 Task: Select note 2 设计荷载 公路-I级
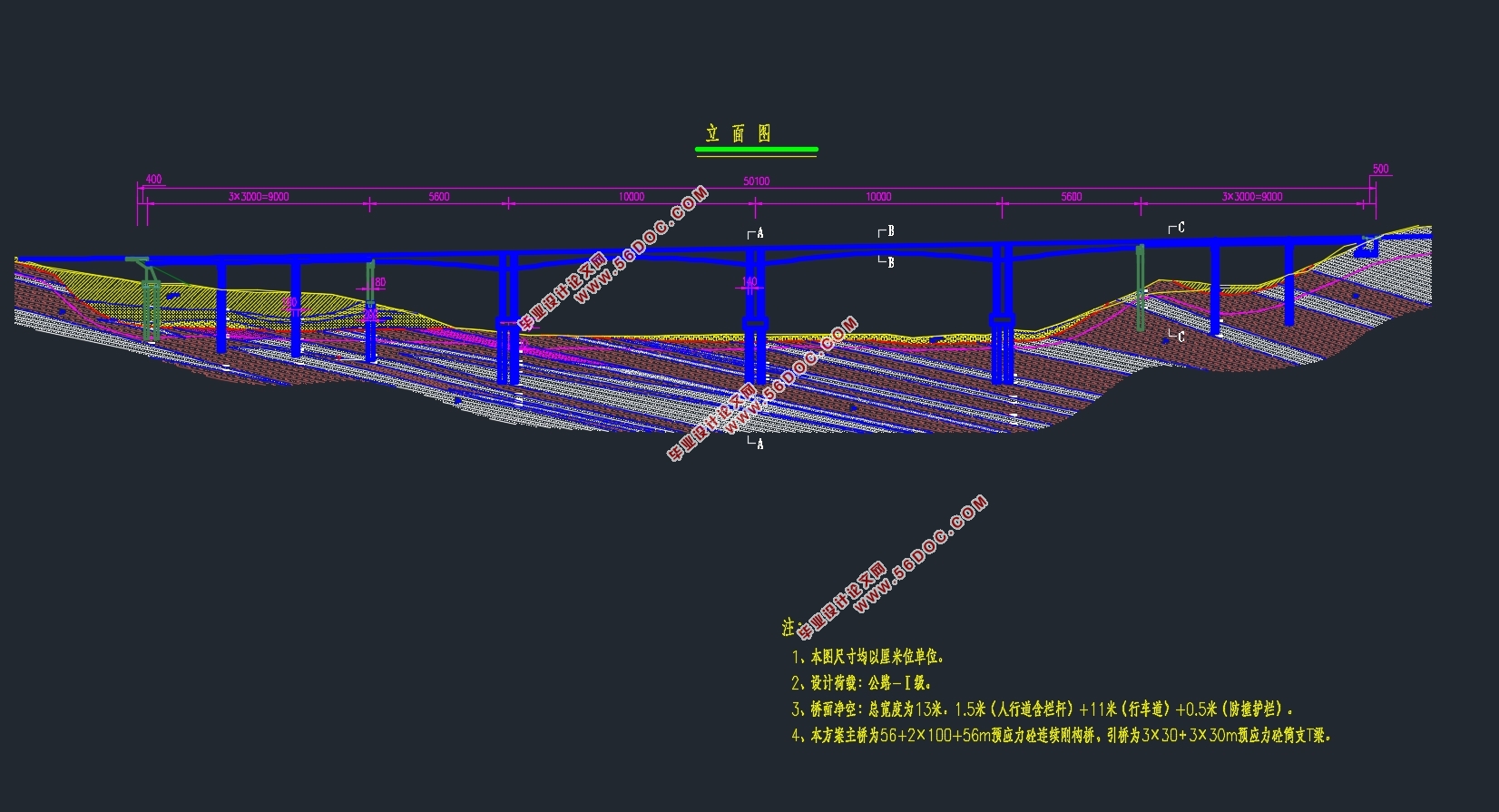[x=862, y=683]
